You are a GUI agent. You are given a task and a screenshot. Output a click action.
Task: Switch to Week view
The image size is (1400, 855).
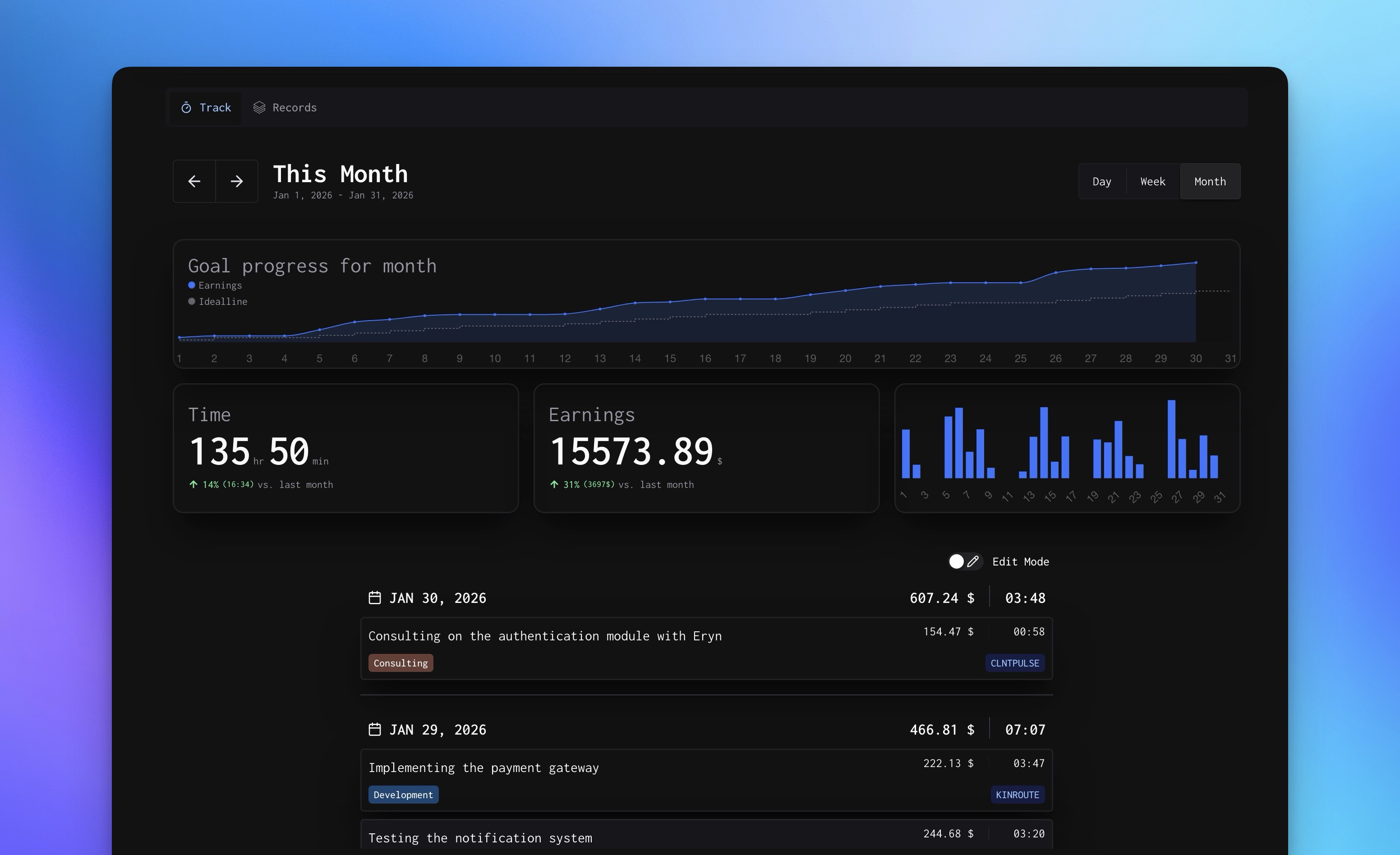point(1152,181)
